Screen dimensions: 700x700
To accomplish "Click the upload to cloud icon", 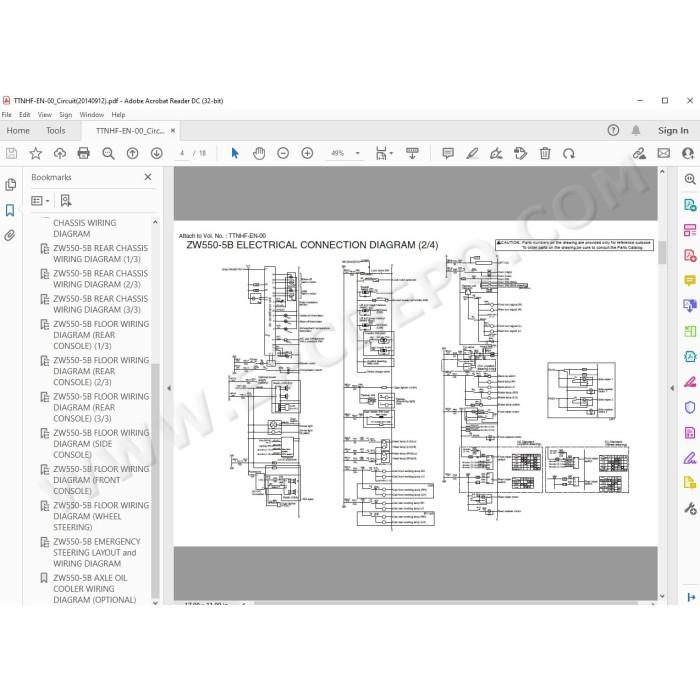I will pyautogui.click(x=59, y=154).
